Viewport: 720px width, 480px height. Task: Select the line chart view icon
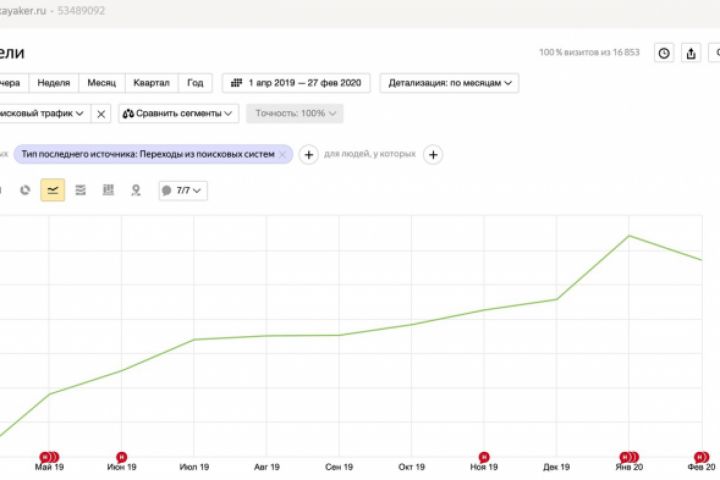click(x=53, y=190)
